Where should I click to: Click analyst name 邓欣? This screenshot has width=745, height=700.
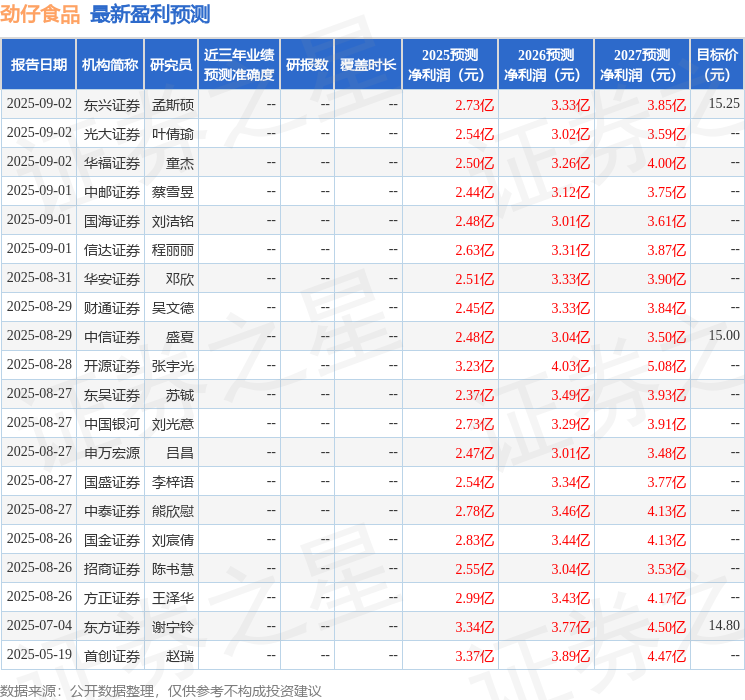(180, 279)
